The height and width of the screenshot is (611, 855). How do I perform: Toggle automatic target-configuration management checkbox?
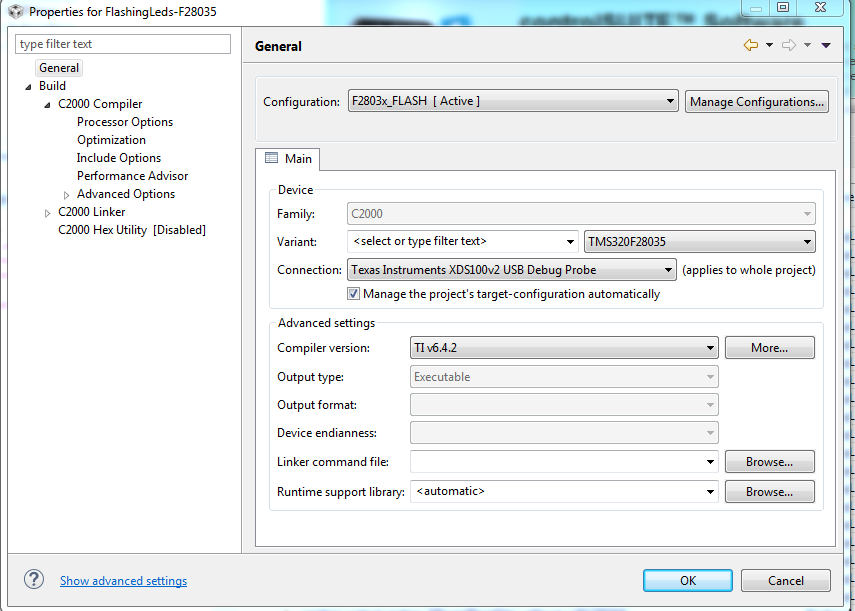point(353,294)
